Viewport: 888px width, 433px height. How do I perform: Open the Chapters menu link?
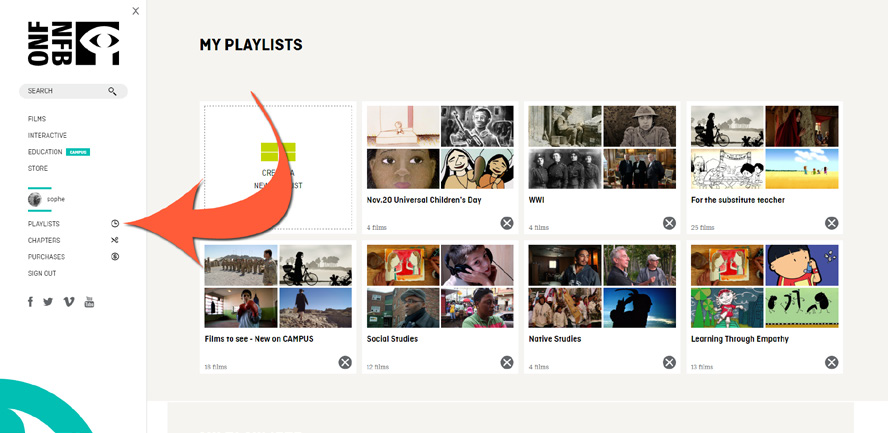point(44,240)
